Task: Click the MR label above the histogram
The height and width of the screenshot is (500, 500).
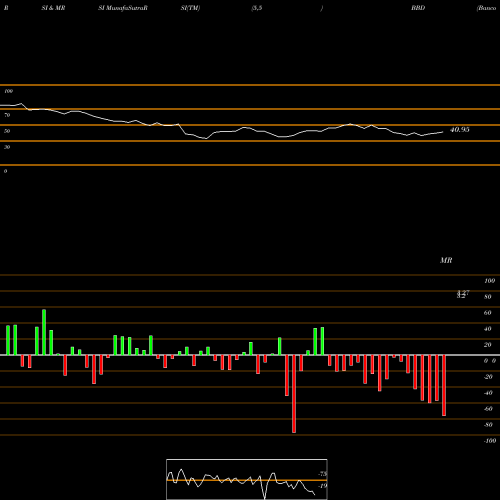Action: (446, 260)
